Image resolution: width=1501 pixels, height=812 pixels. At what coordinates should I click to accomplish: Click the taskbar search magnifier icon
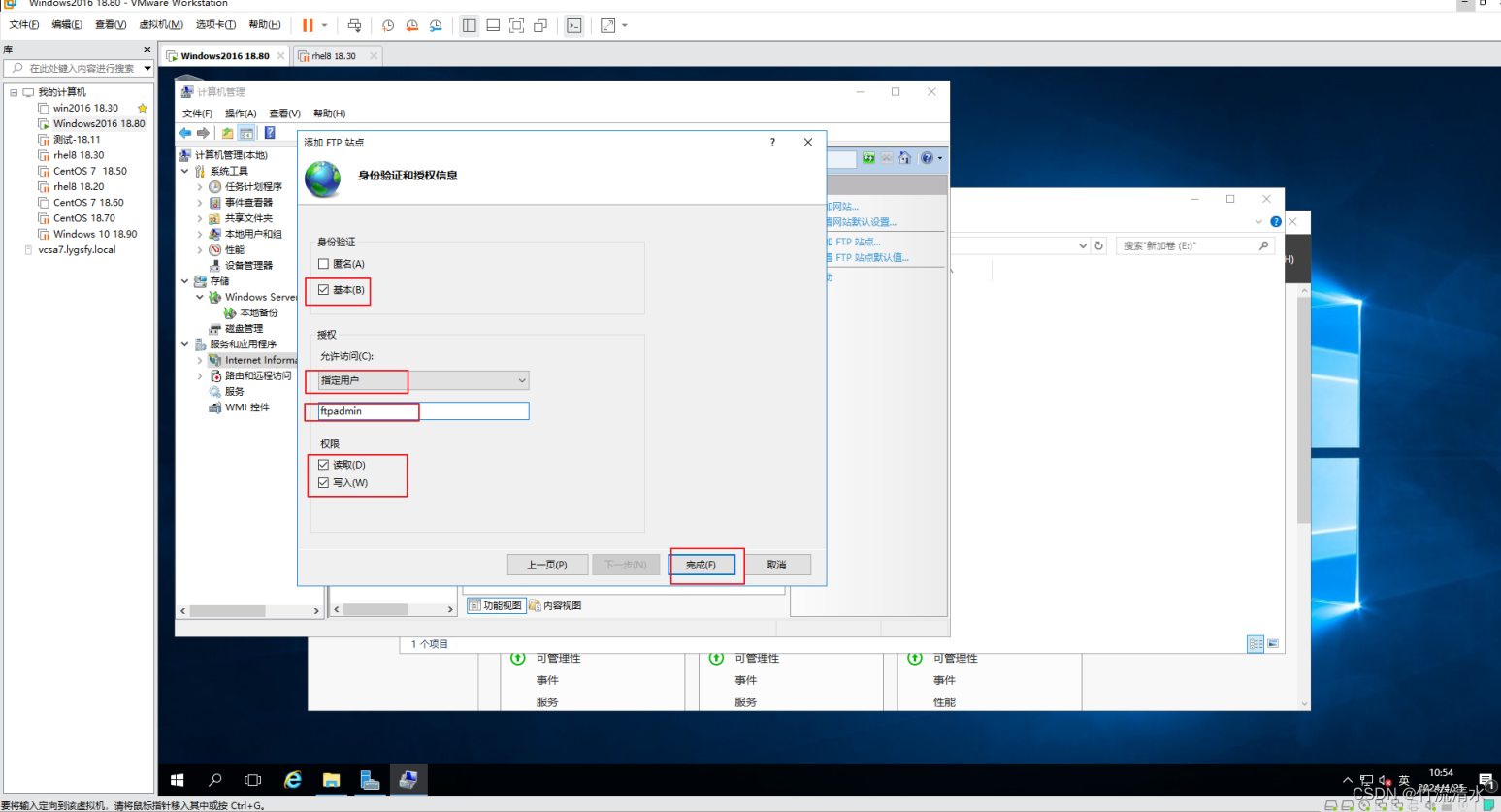[215, 780]
